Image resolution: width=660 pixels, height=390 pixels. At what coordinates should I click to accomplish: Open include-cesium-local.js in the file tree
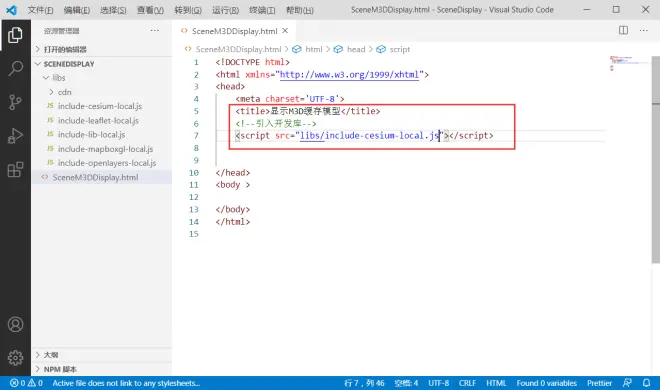coord(100,106)
